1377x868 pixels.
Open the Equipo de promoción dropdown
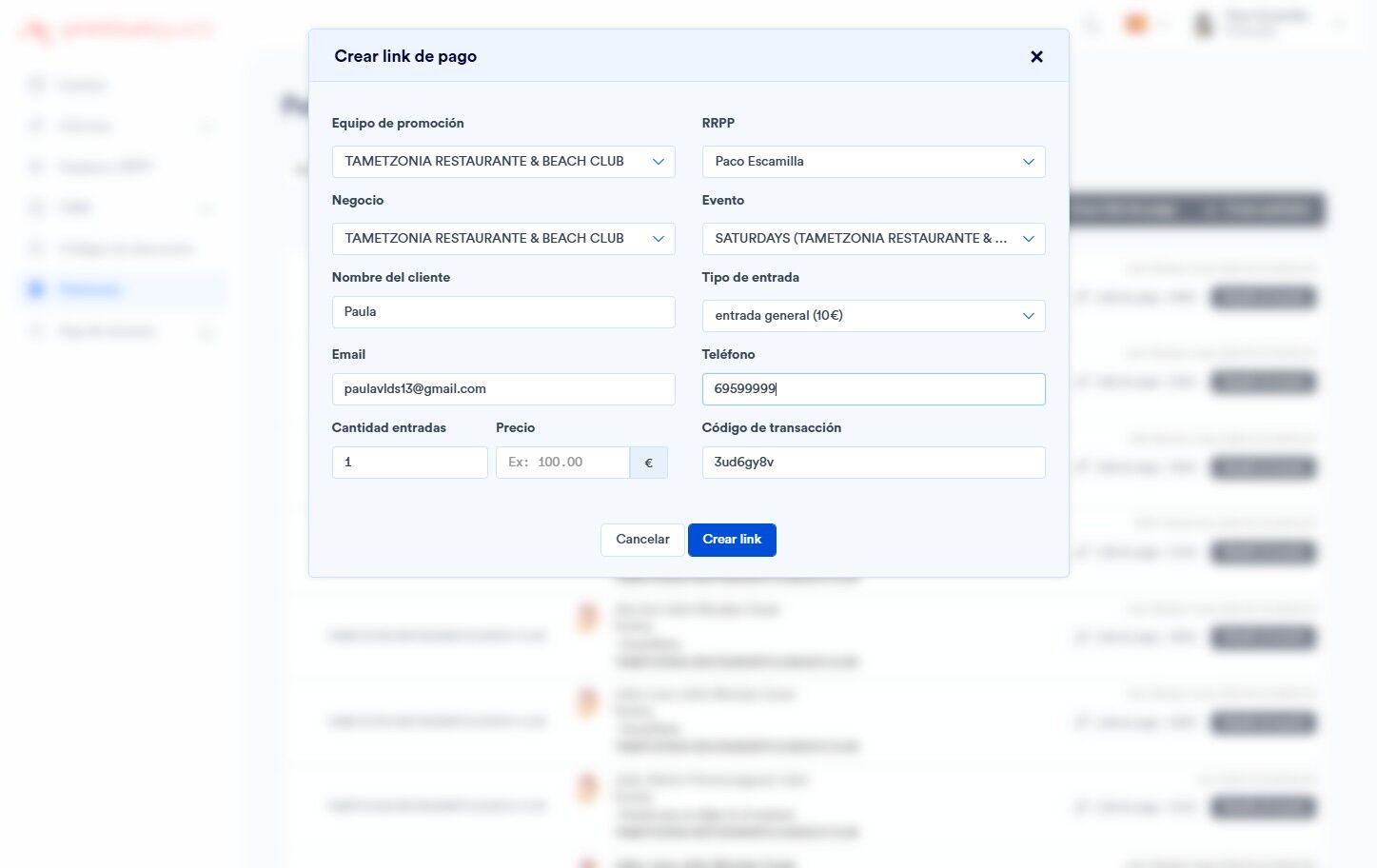(x=503, y=162)
